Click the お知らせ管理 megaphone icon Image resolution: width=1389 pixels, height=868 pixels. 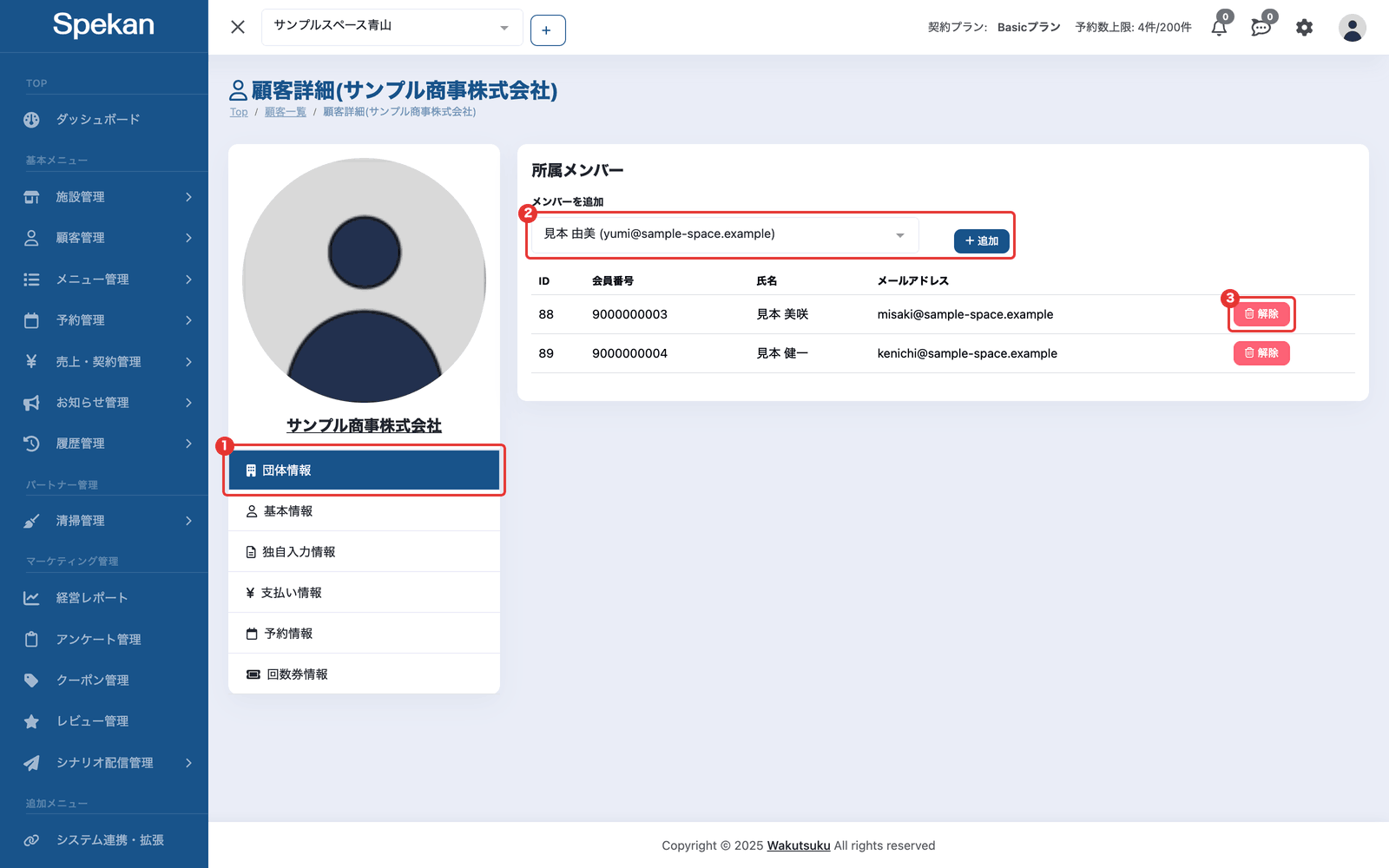click(x=31, y=403)
